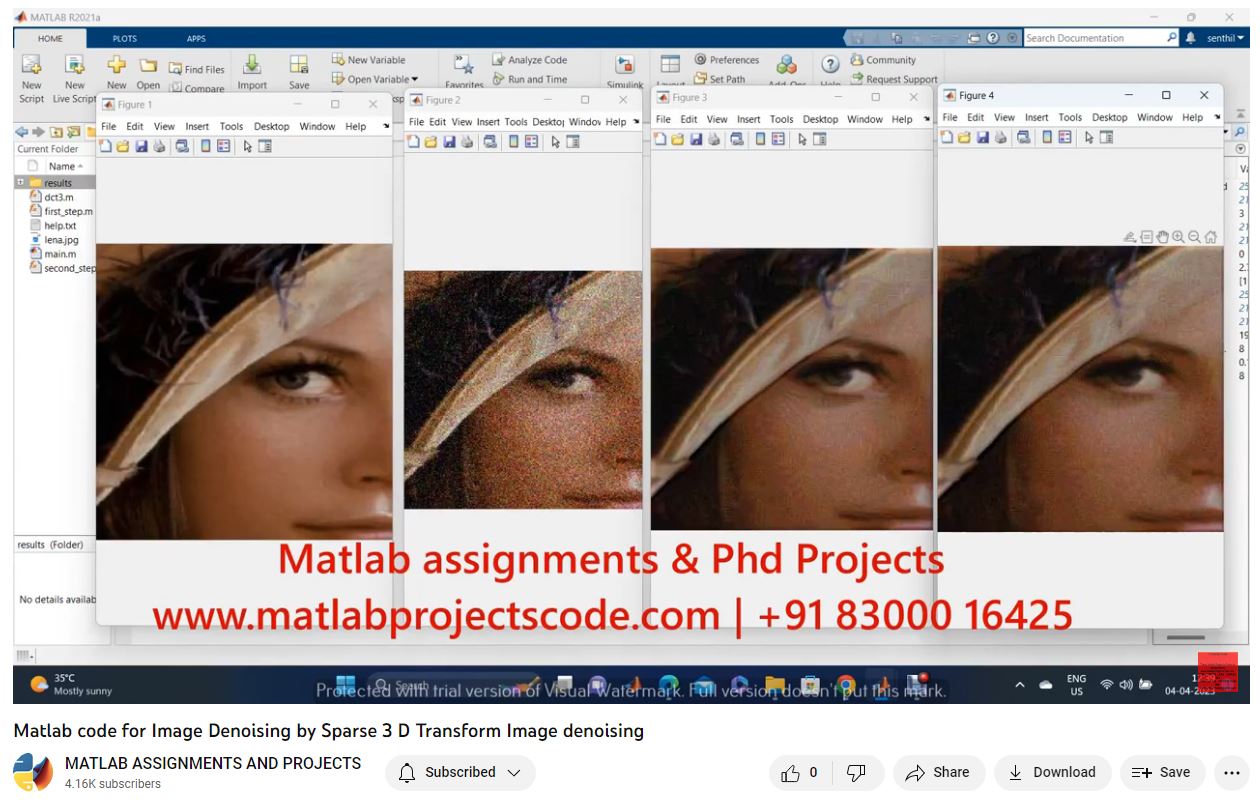The image size is (1260, 804).
Task: Click the channel avatar thumbnail
Action: (x=32, y=772)
